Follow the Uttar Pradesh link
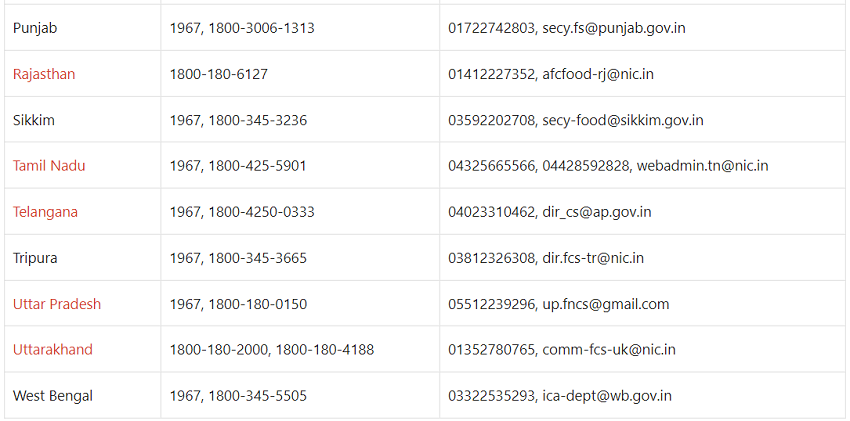The width and height of the screenshot is (850, 421). (57, 304)
